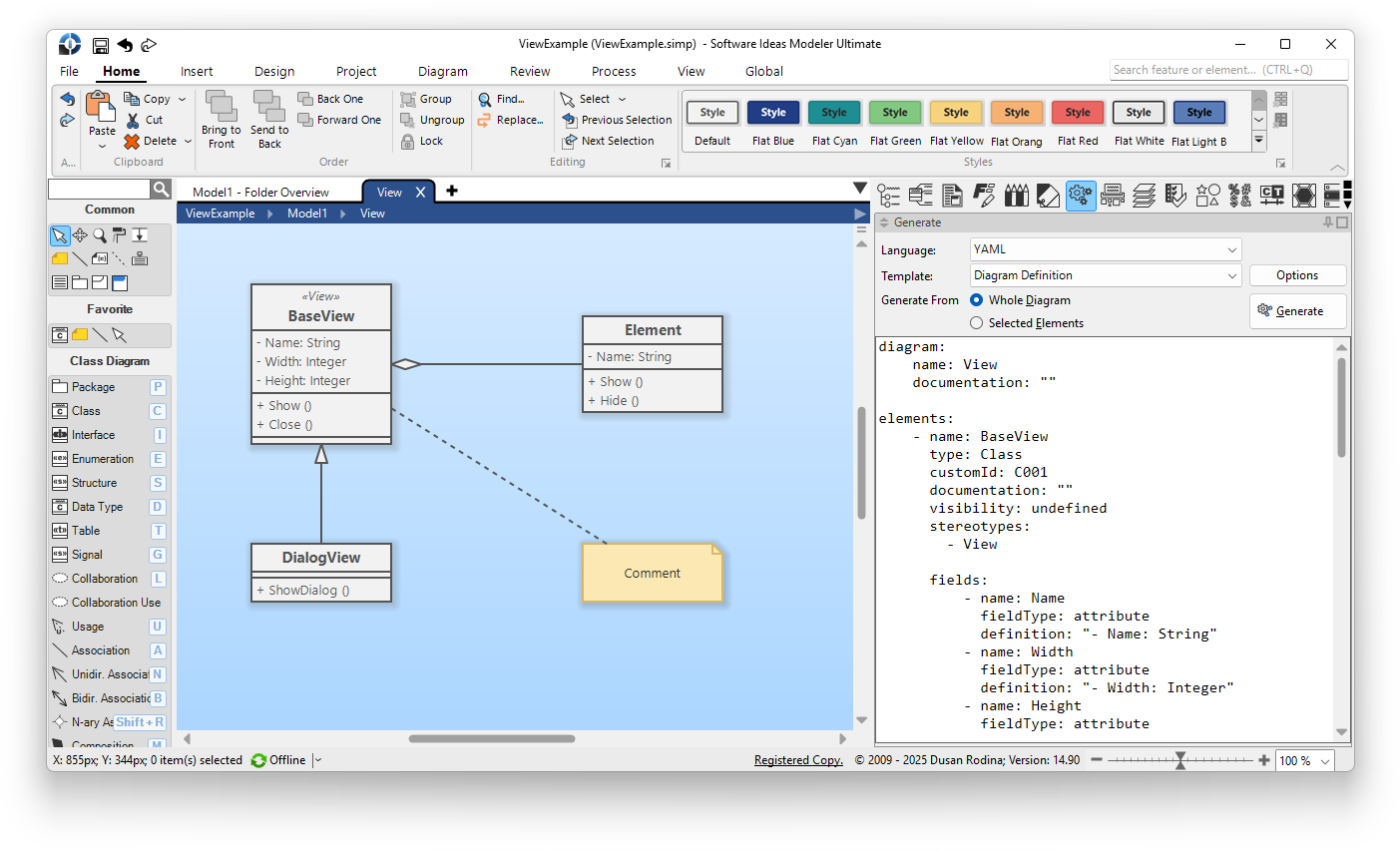Click the Registered Copy link

click(798, 760)
